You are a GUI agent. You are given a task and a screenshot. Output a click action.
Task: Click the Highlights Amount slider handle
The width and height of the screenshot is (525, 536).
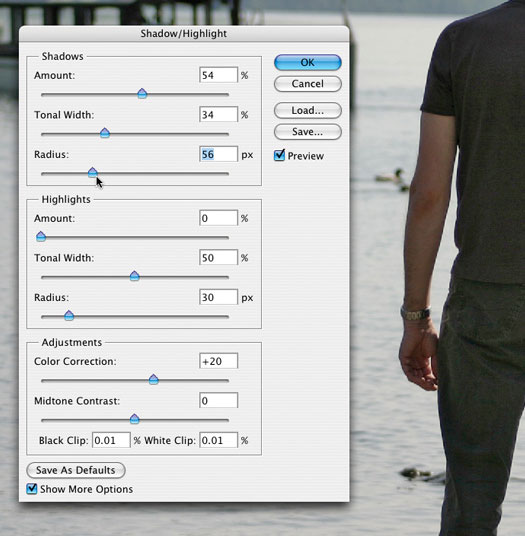41,236
